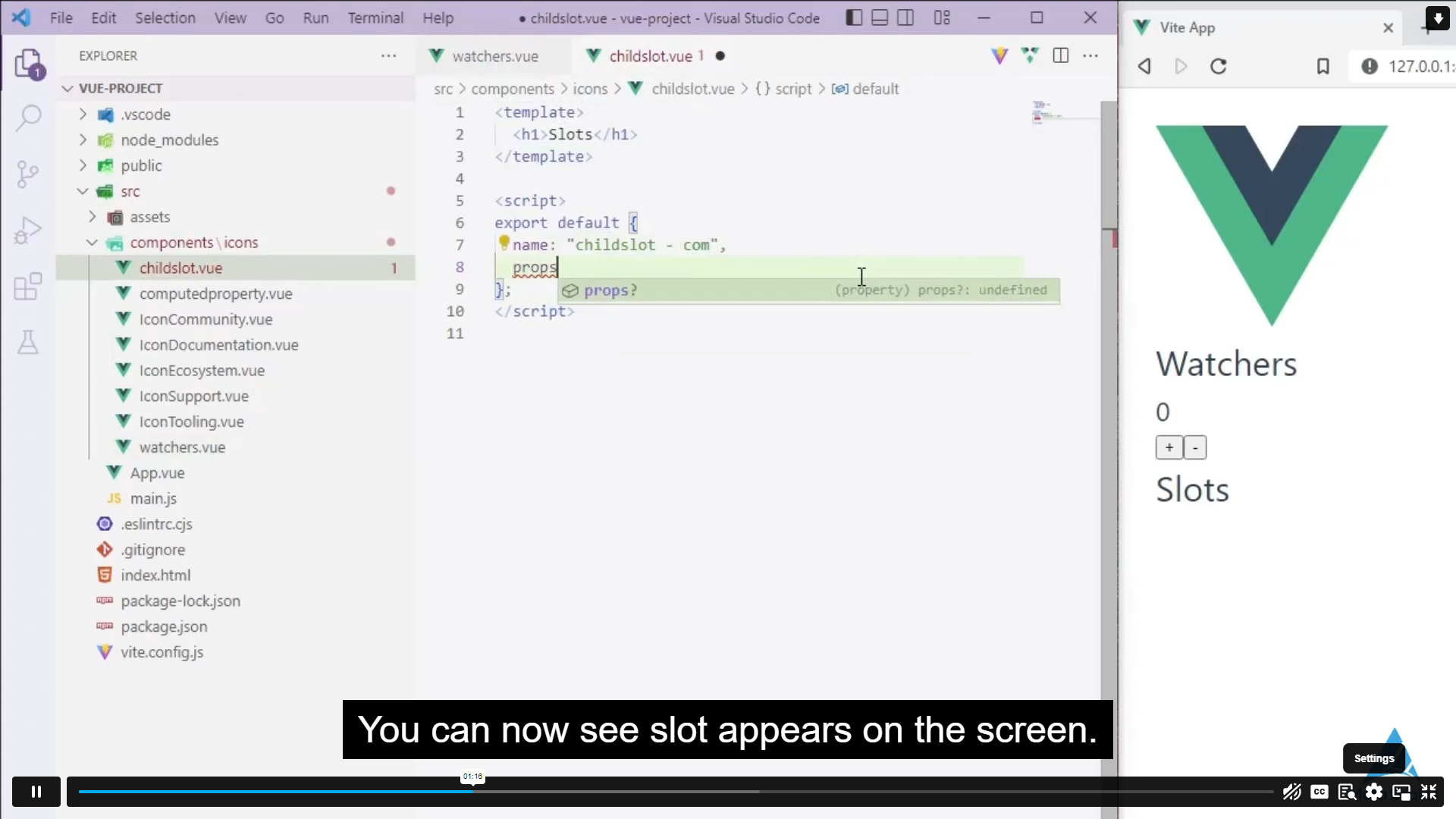Open the Testing beaker view
Viewport: 1456px width, 819px height.
click(x=28, y=342)
